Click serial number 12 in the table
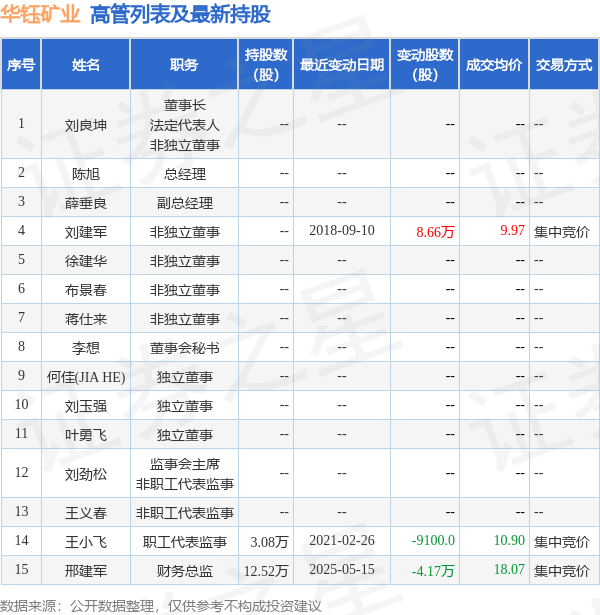Viewport: 600px width, 615px height. [21, 472]
